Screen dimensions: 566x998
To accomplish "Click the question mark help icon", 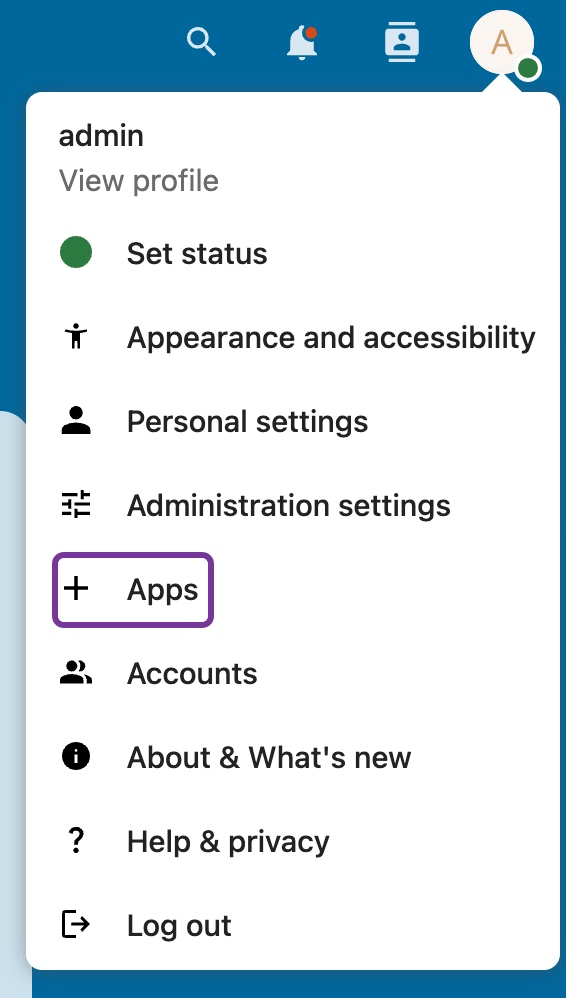I will coord(76,841).
